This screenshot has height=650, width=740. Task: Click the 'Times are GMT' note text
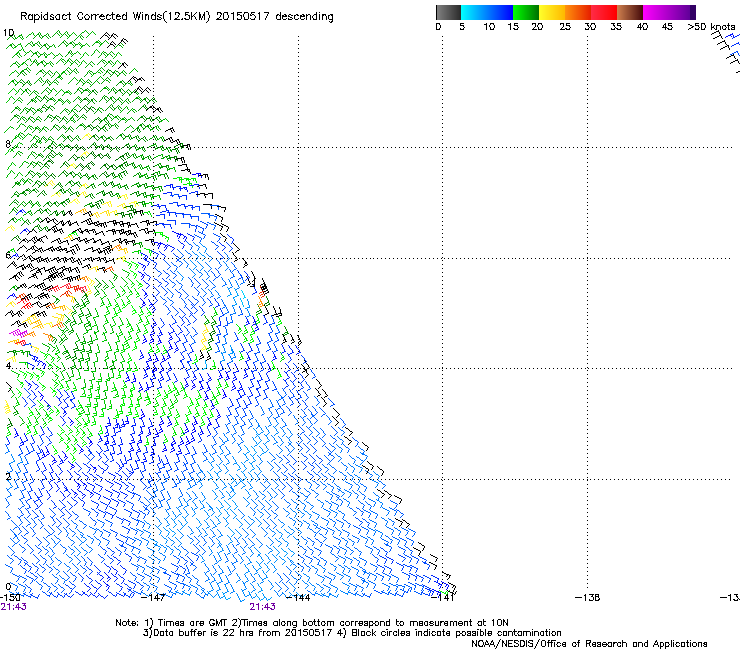pos(193,623)
